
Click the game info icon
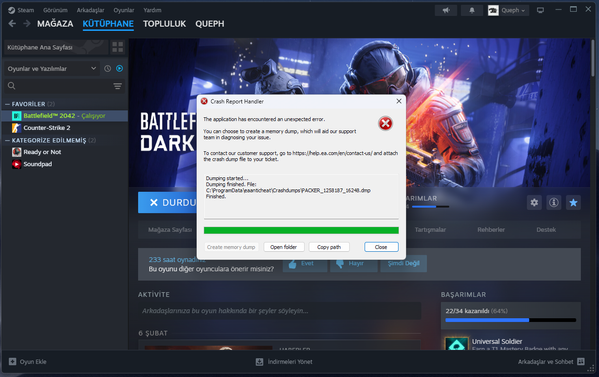[554, 202]
